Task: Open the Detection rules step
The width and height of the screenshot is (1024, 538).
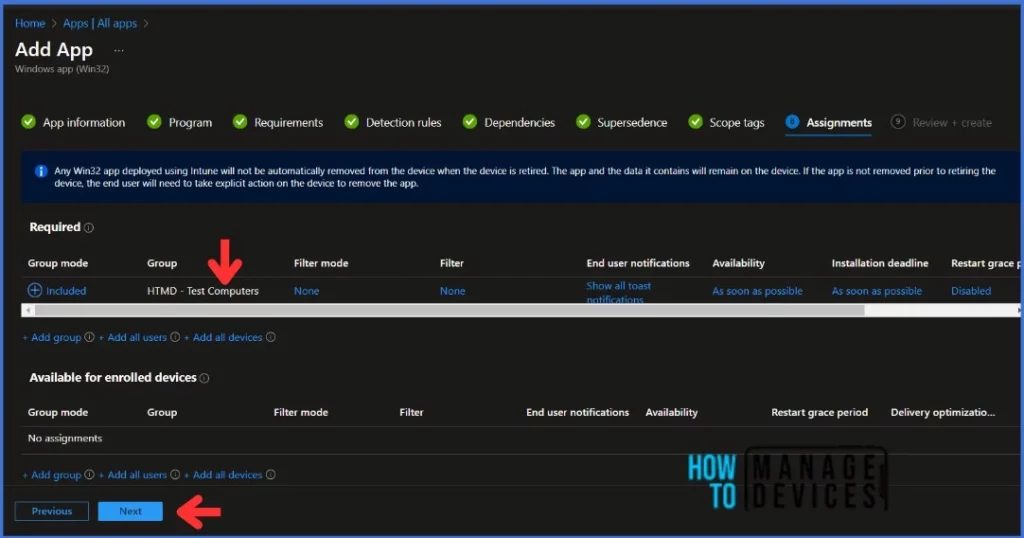Action: tap(393, 122)
